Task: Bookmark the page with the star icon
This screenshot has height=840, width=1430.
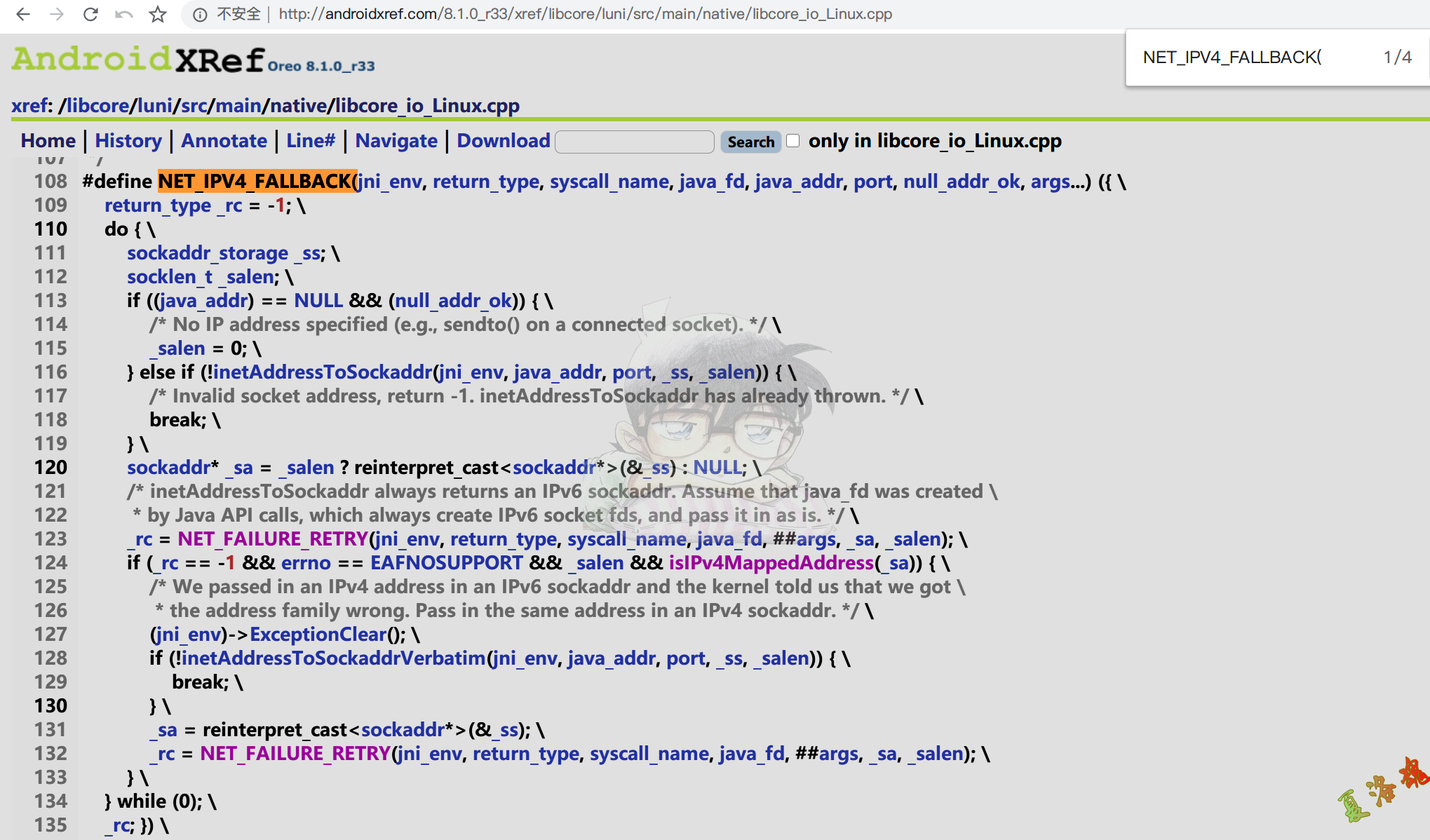Action: pyautogui.click(x=158, y=14)
